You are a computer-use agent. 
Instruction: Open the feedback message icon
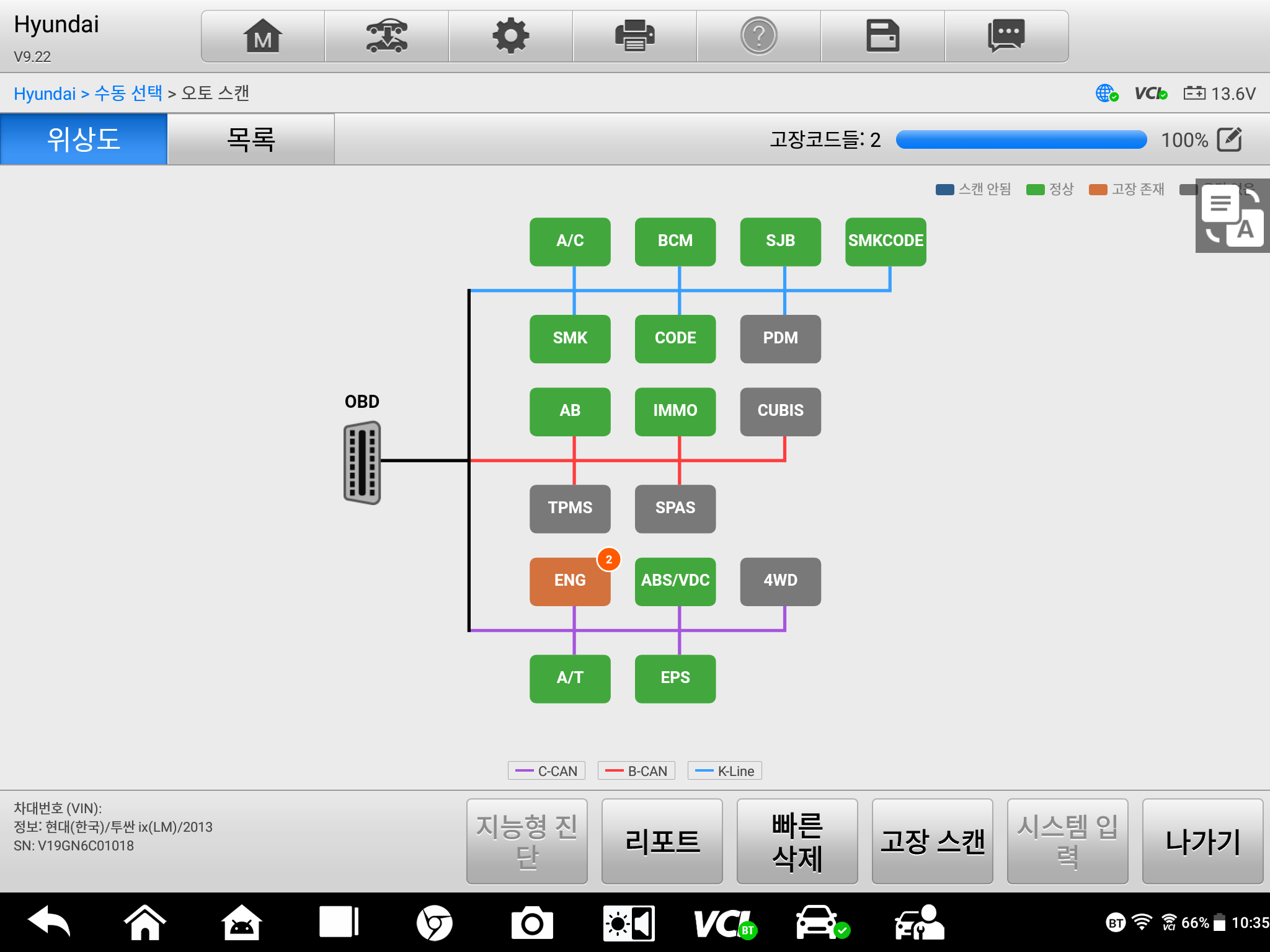tap(1006, 36)
